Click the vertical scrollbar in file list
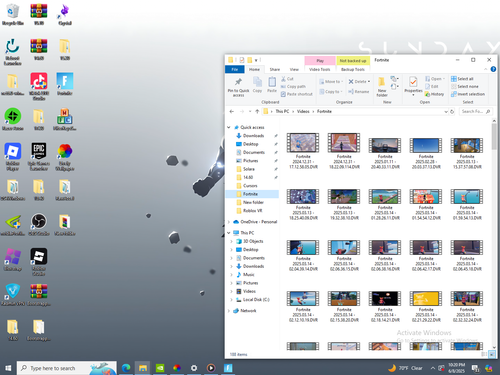This screenshot has width=500, height=375. tap(494, 233)
